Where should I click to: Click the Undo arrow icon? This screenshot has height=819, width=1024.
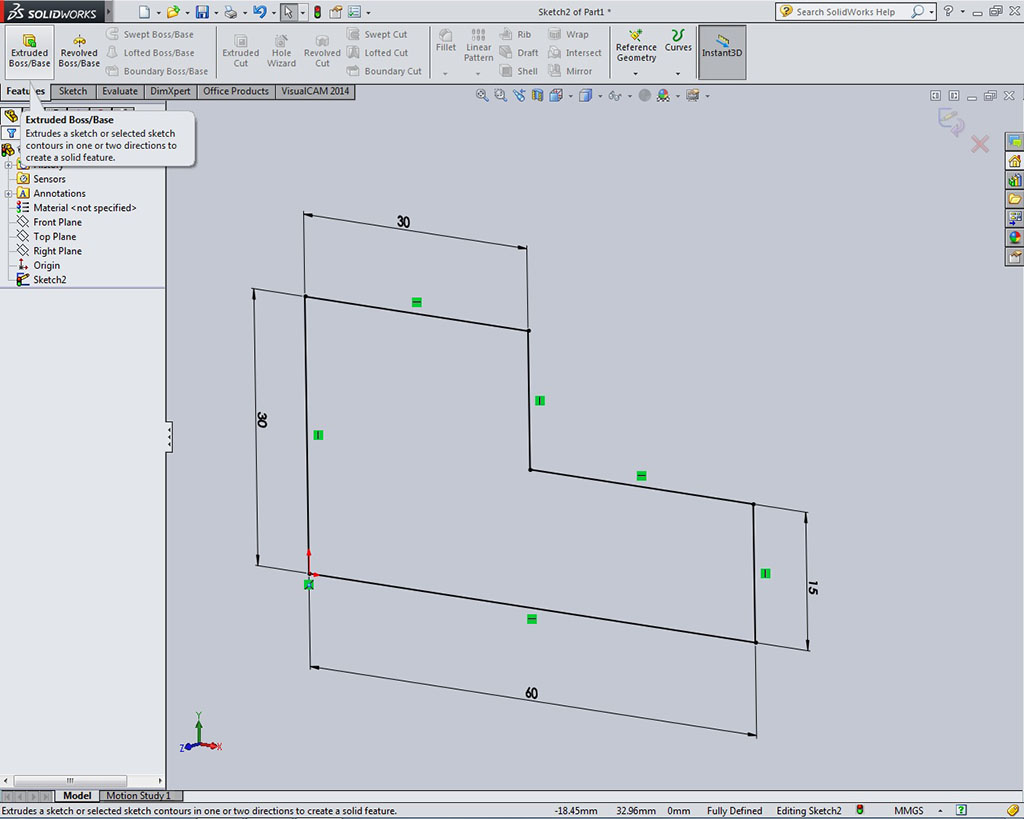[259, 12]
